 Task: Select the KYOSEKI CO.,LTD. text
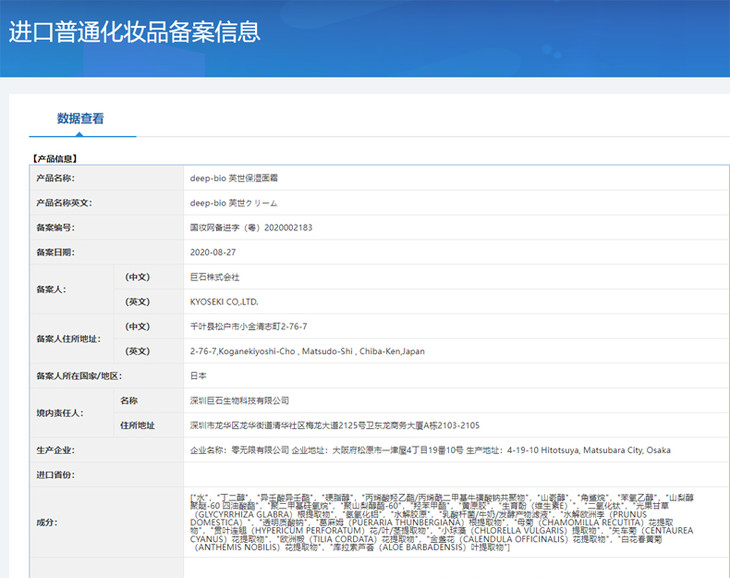pyautogui.click(x=224, y=301)
